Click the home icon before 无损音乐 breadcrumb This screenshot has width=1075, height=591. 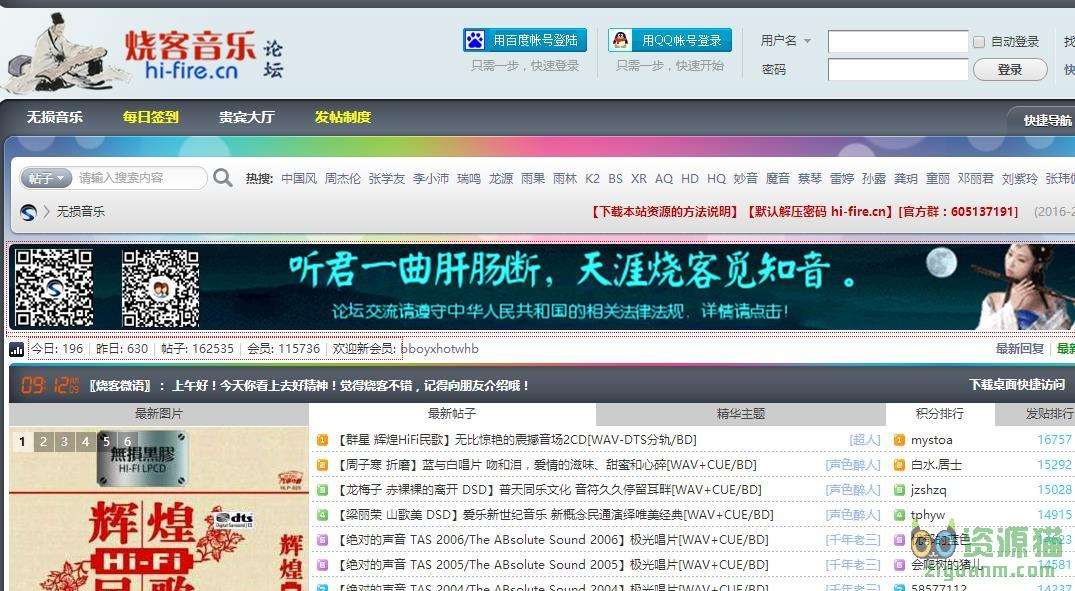click(x=28, y=212)
